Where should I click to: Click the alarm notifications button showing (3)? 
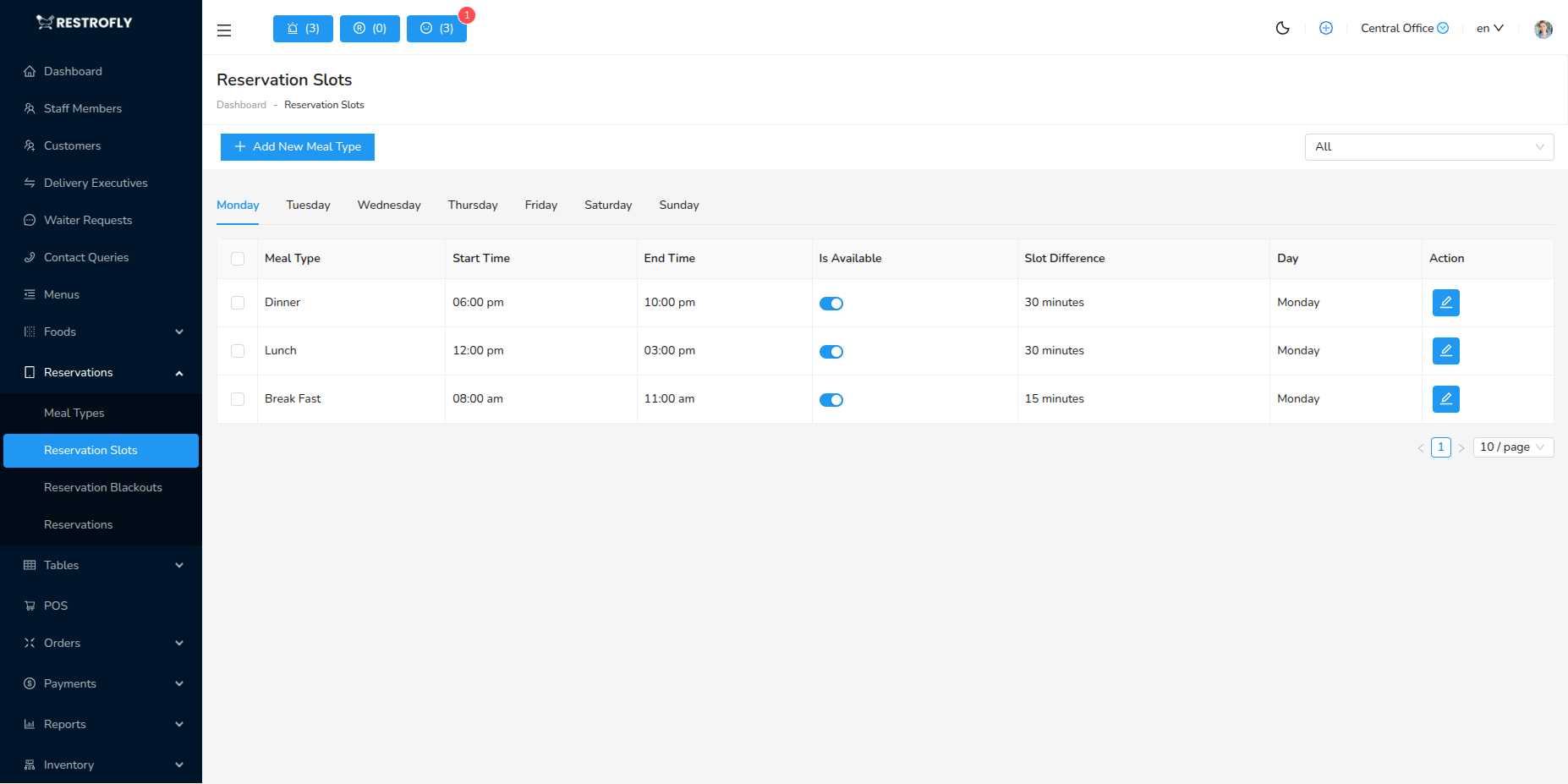(x=302, y=28)
